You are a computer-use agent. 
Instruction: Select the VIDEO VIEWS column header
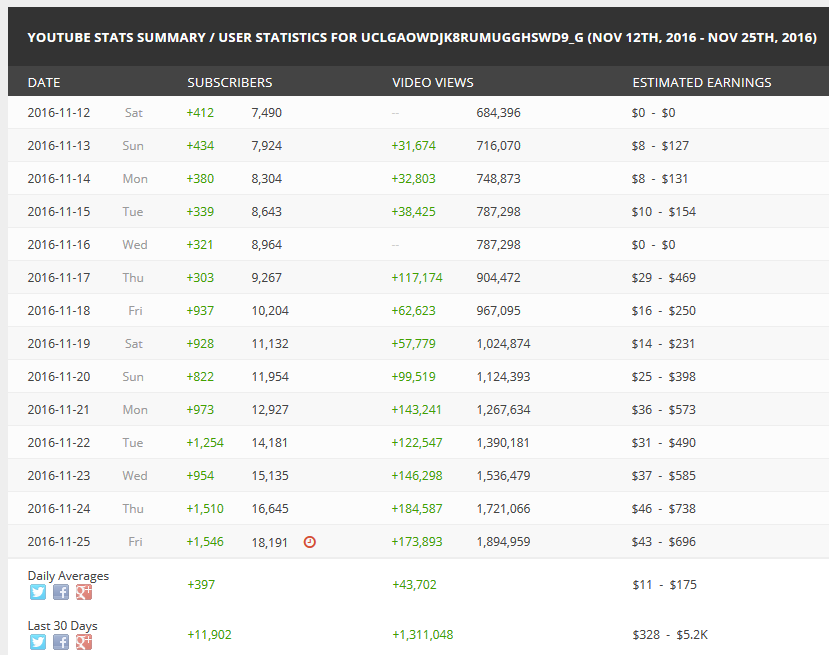click(x=433, y=82)
